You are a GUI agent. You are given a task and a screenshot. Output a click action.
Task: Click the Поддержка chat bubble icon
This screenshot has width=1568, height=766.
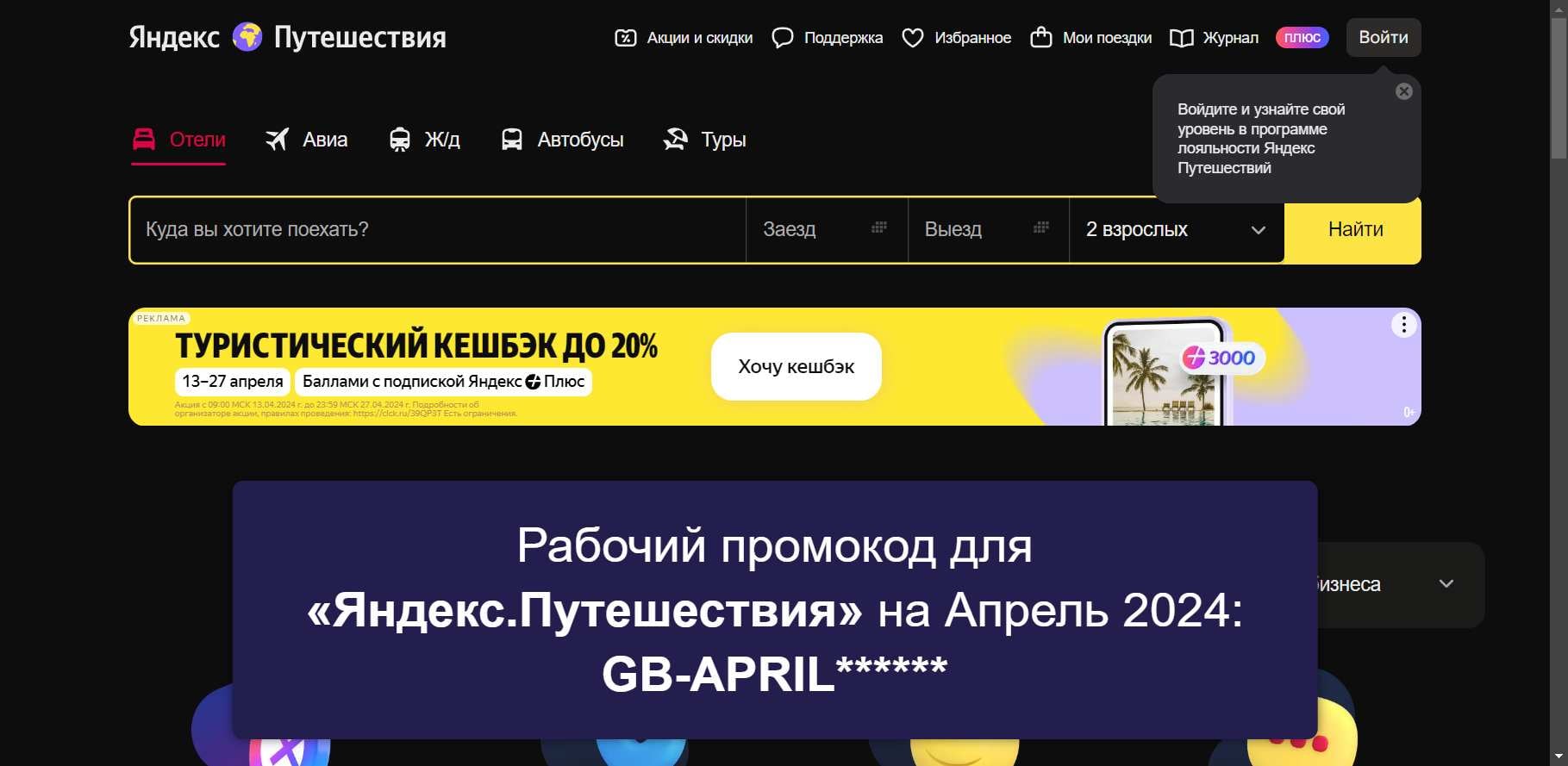tap(782, 38)
